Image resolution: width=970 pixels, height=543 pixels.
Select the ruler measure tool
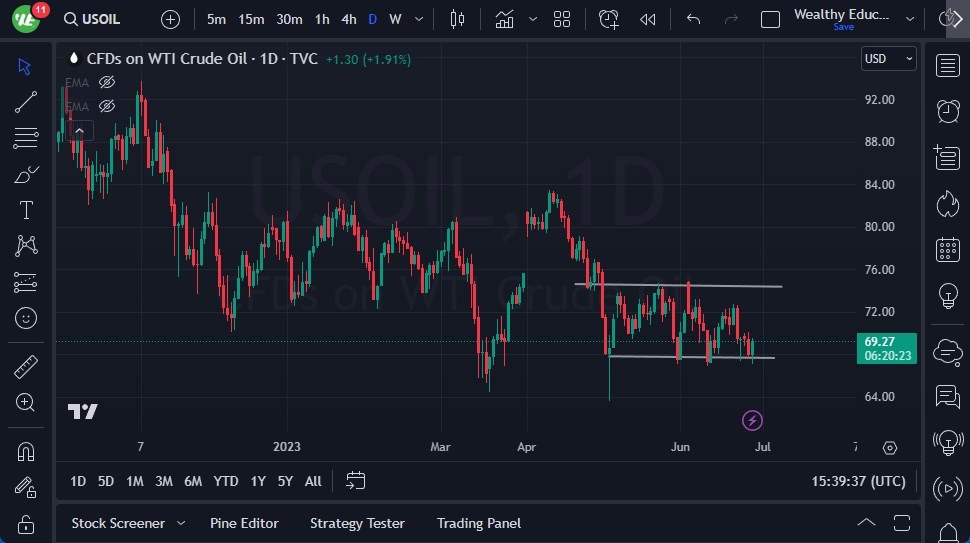[x=26, y=367]
